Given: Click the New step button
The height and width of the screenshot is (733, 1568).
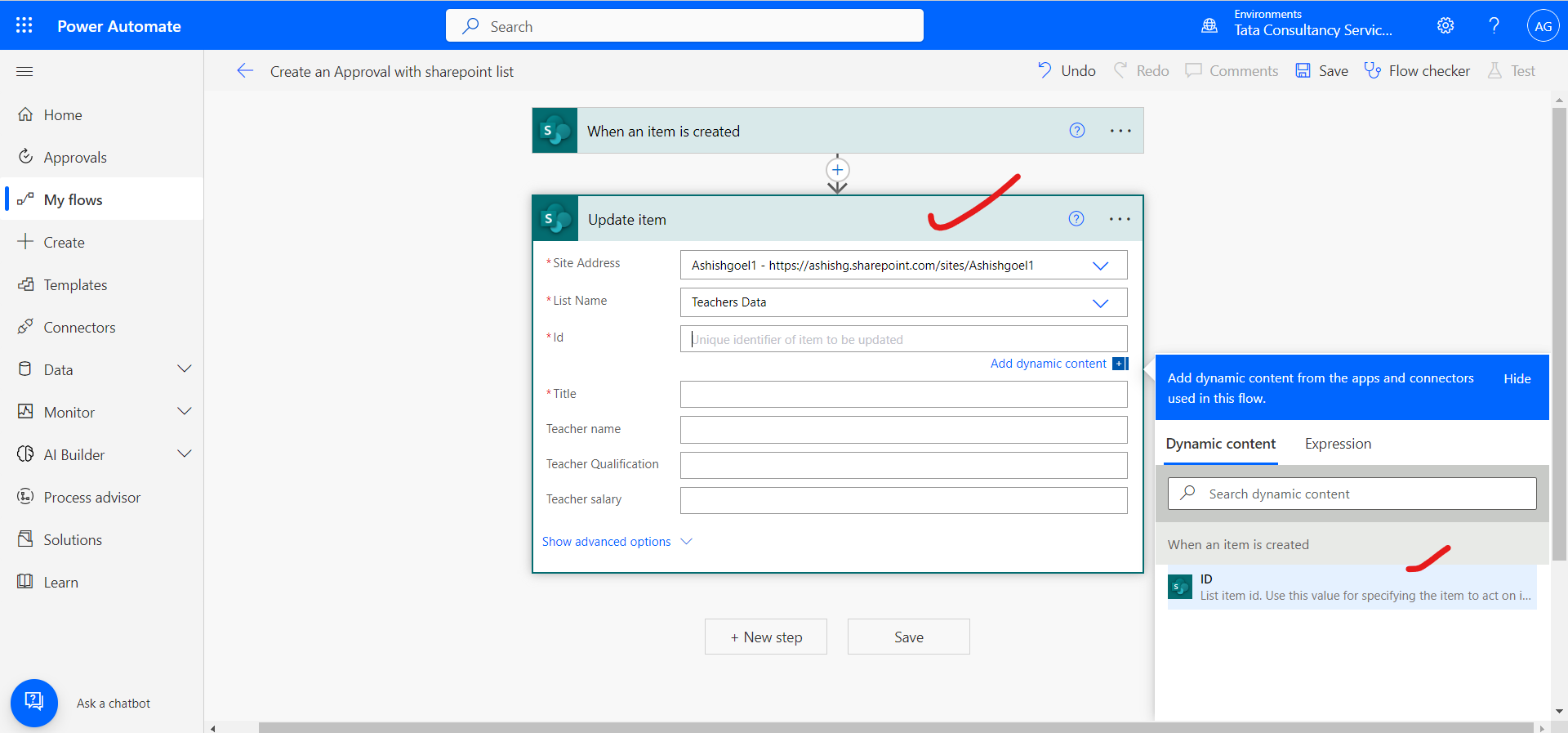Looking at the screenshot, I should point(766,637).
